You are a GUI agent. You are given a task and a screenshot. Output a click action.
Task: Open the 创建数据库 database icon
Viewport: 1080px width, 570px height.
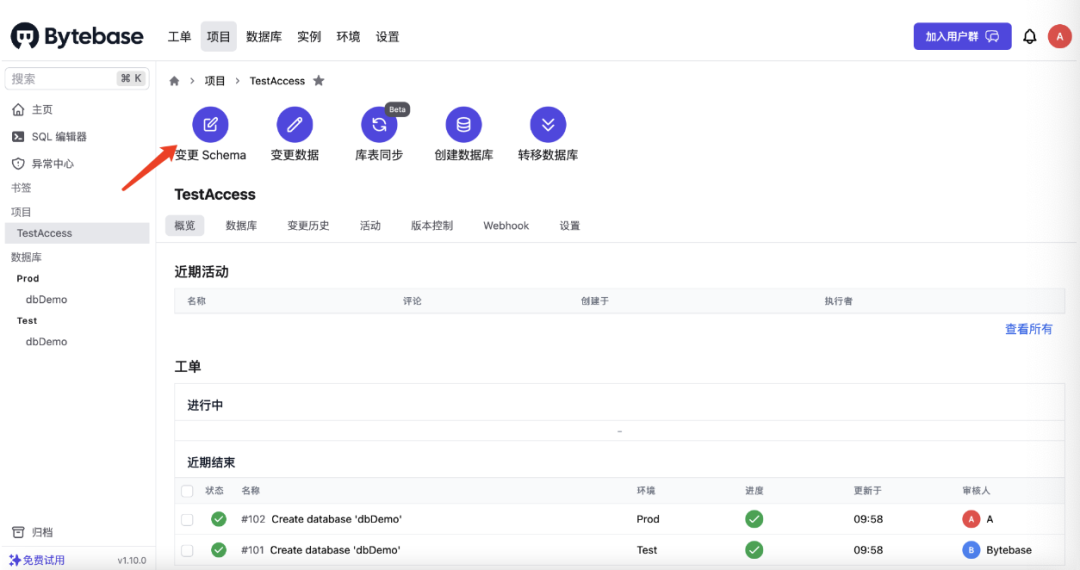click(x=464, y=125)
